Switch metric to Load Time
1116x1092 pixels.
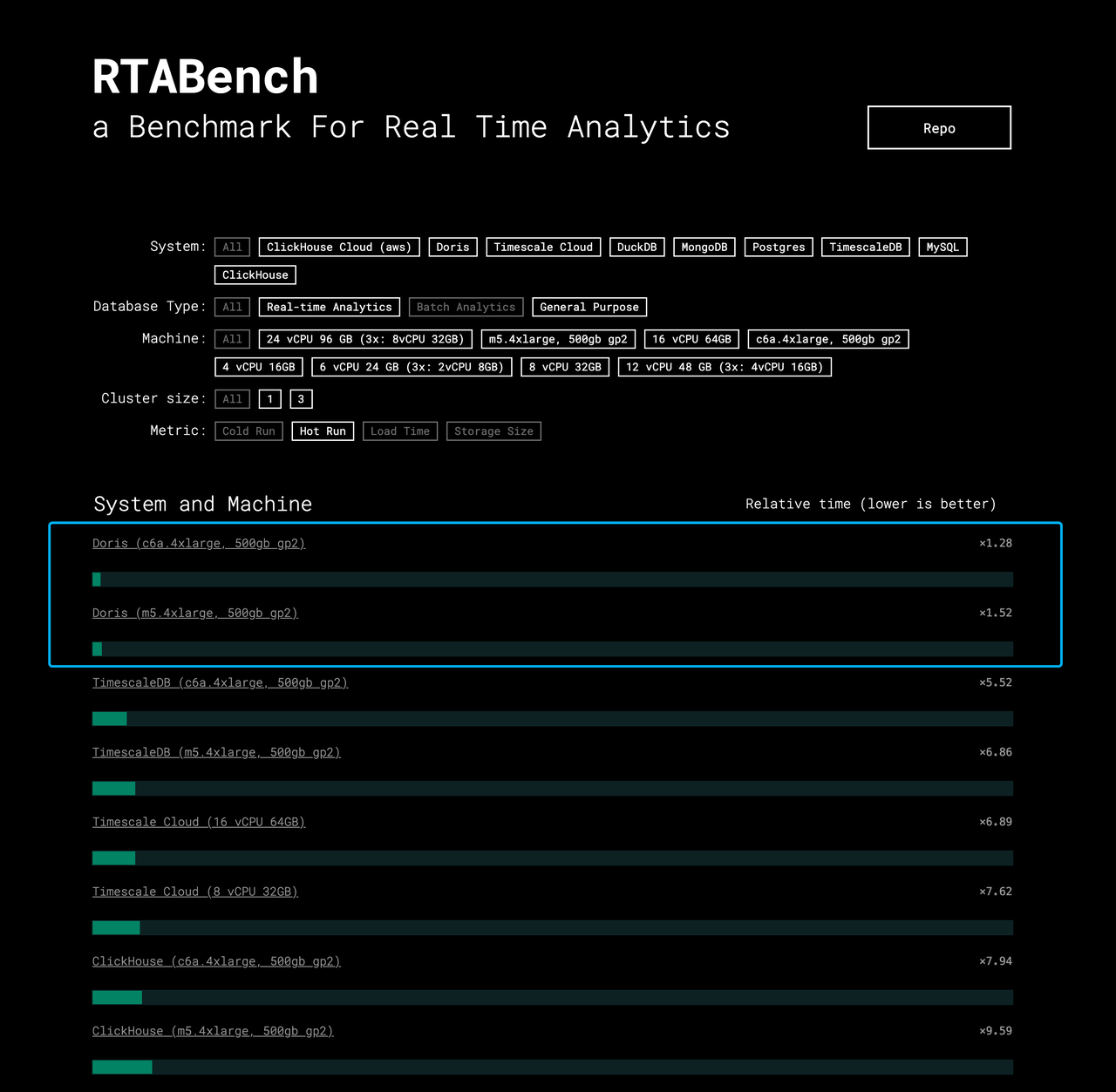click(x=400, y=431)
